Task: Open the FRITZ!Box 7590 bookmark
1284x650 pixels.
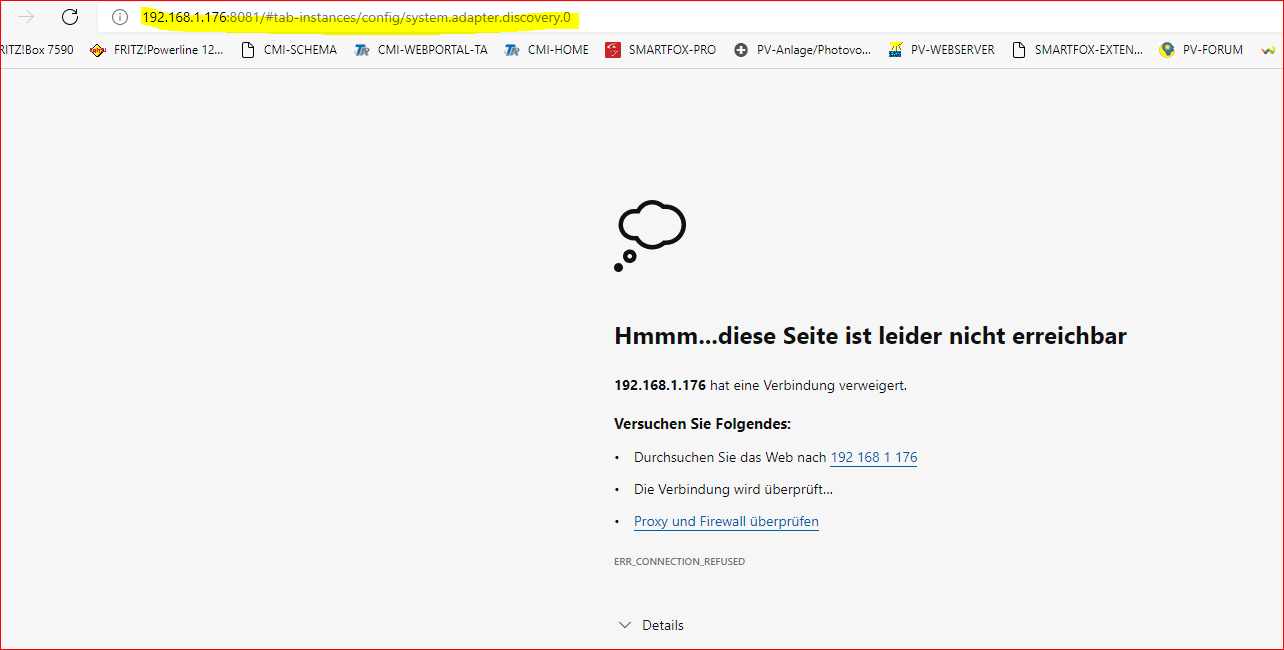Action: [37, 50]
